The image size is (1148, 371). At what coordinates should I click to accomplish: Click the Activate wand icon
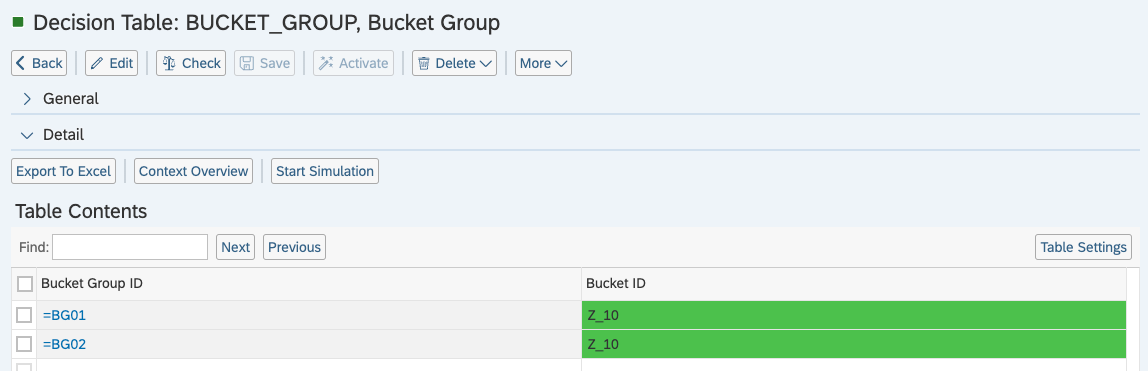tap(326, 63)
